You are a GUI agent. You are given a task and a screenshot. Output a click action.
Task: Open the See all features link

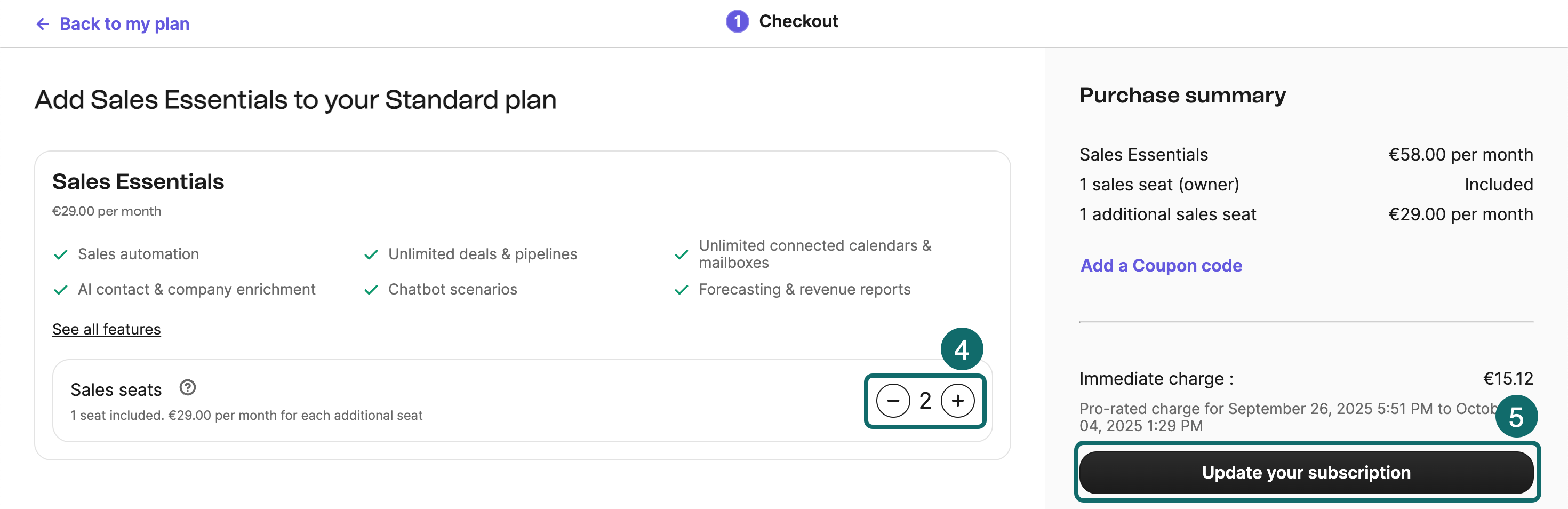pos(106,329)
